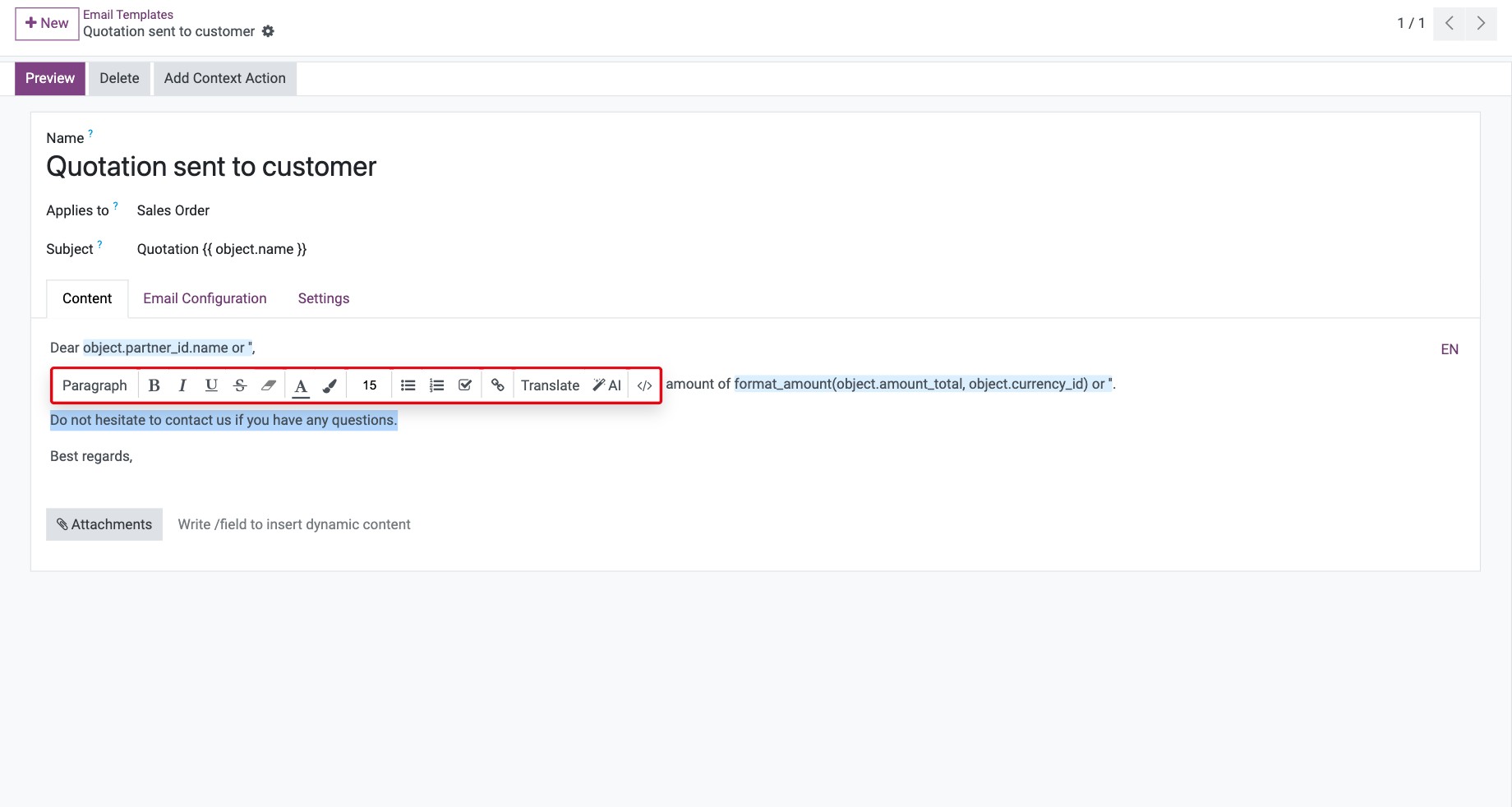
Task: Click the Preview button
Action: click(x=50, y=78)
